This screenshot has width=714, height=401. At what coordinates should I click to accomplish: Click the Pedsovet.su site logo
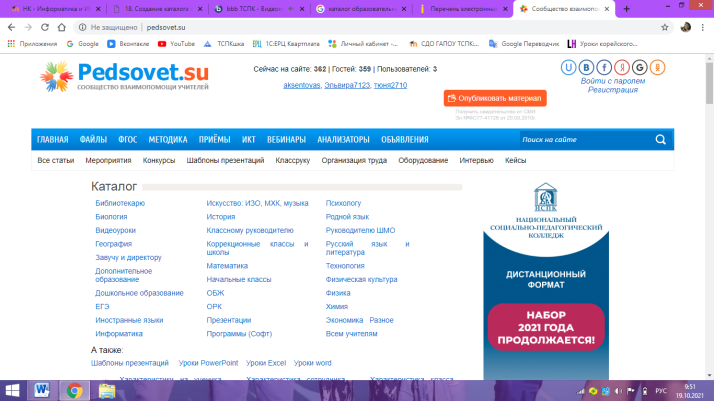(124, 76)
